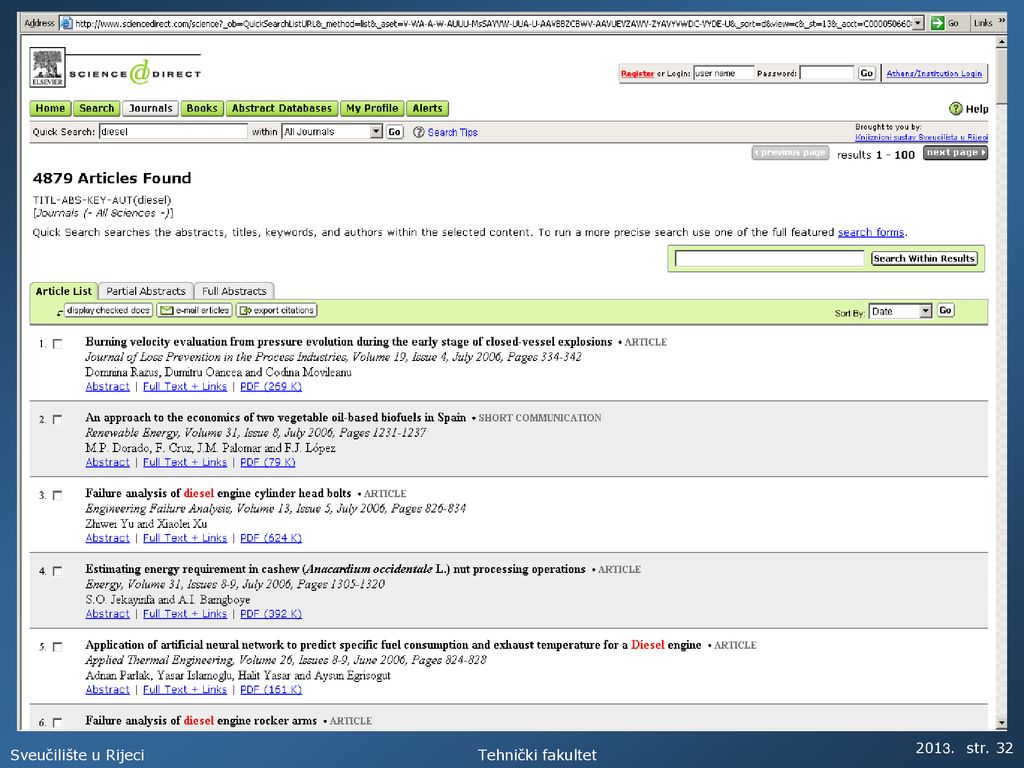Open PDF (79 K) link

(x=268, y=462)
